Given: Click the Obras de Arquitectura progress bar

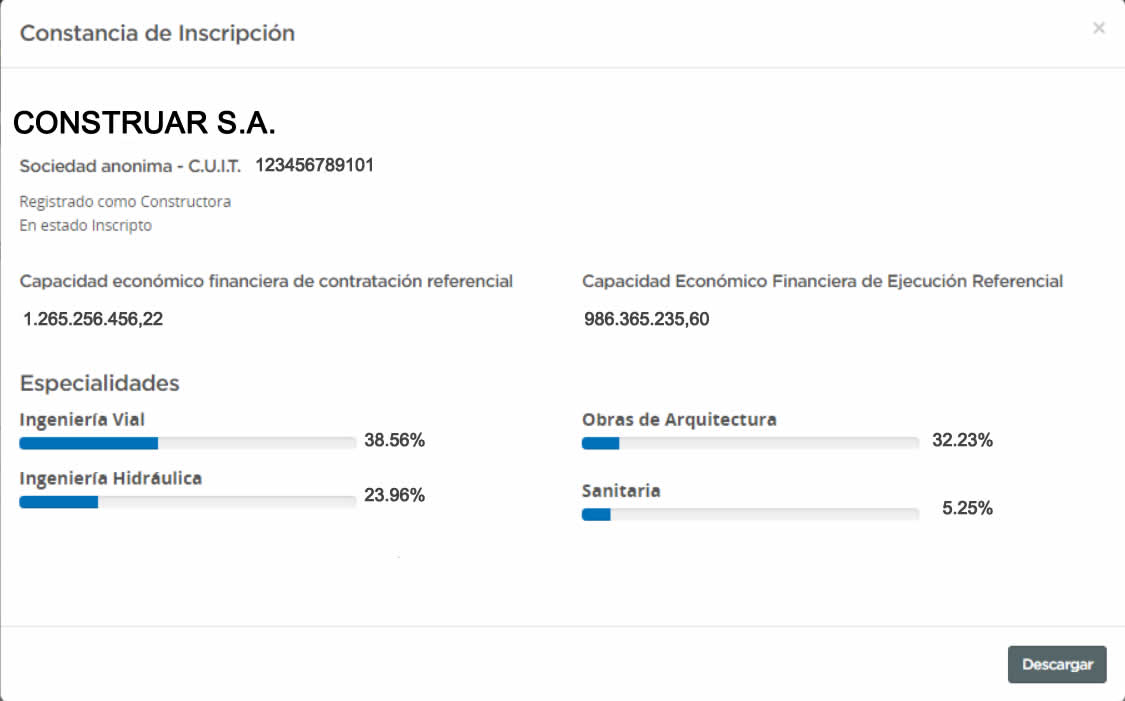Looking at the screenshot, I should pos(750,443).
